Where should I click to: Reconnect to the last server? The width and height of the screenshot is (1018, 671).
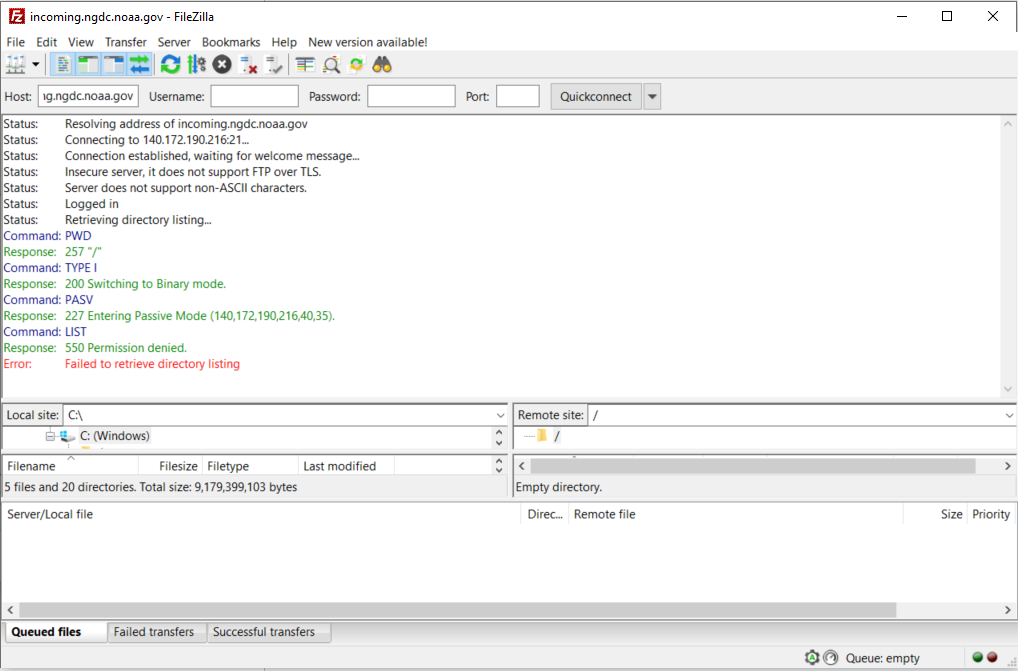274,65
